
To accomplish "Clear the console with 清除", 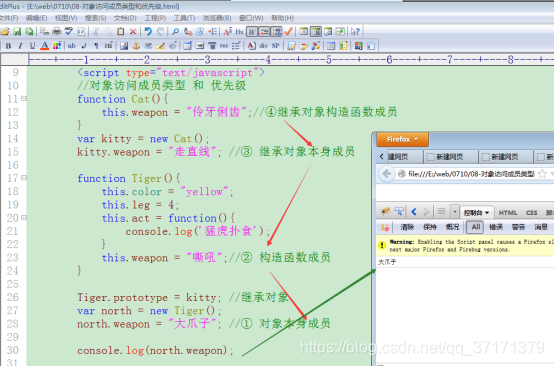I will tap(407, 227).
